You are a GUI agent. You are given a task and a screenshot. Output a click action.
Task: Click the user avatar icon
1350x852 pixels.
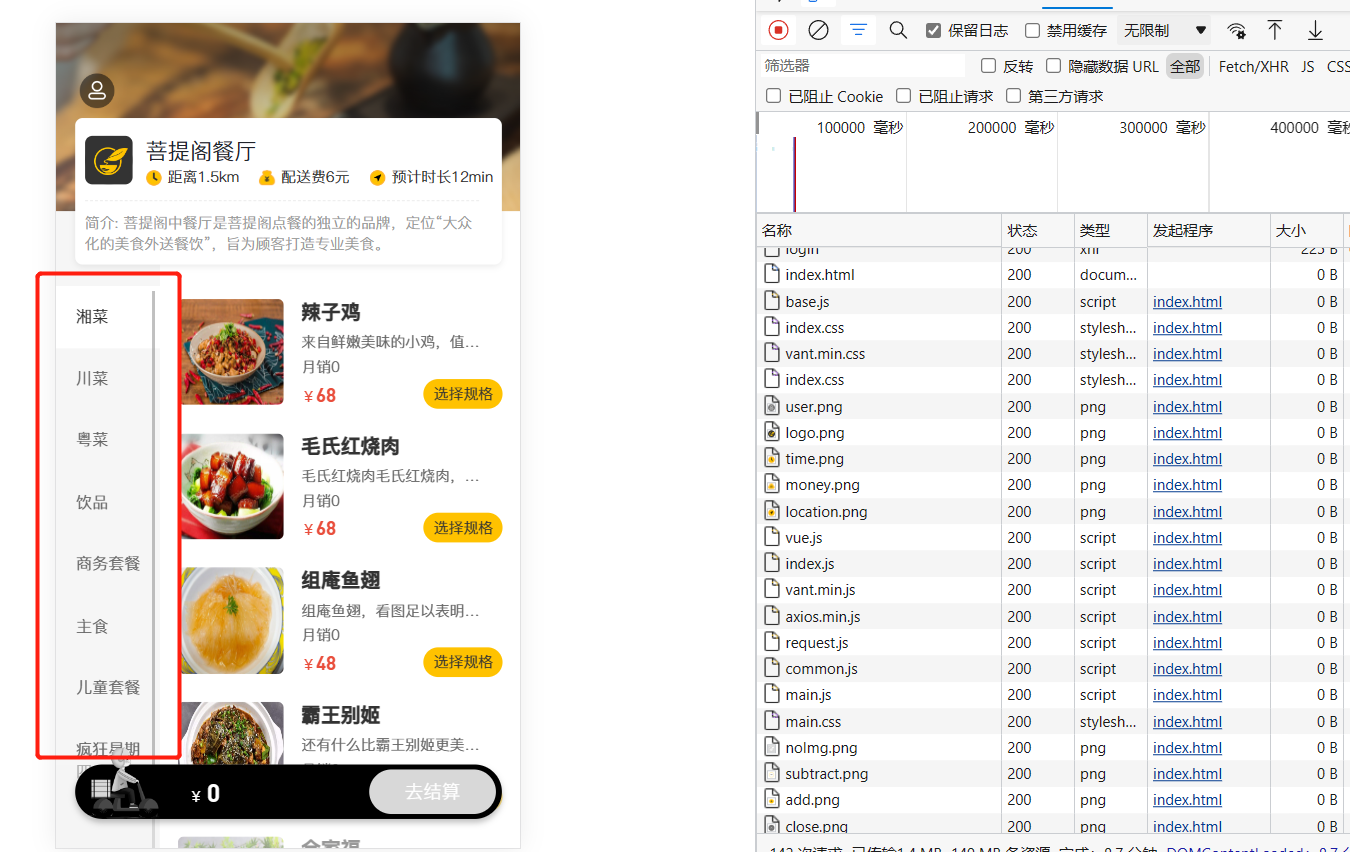click(97, 91)
